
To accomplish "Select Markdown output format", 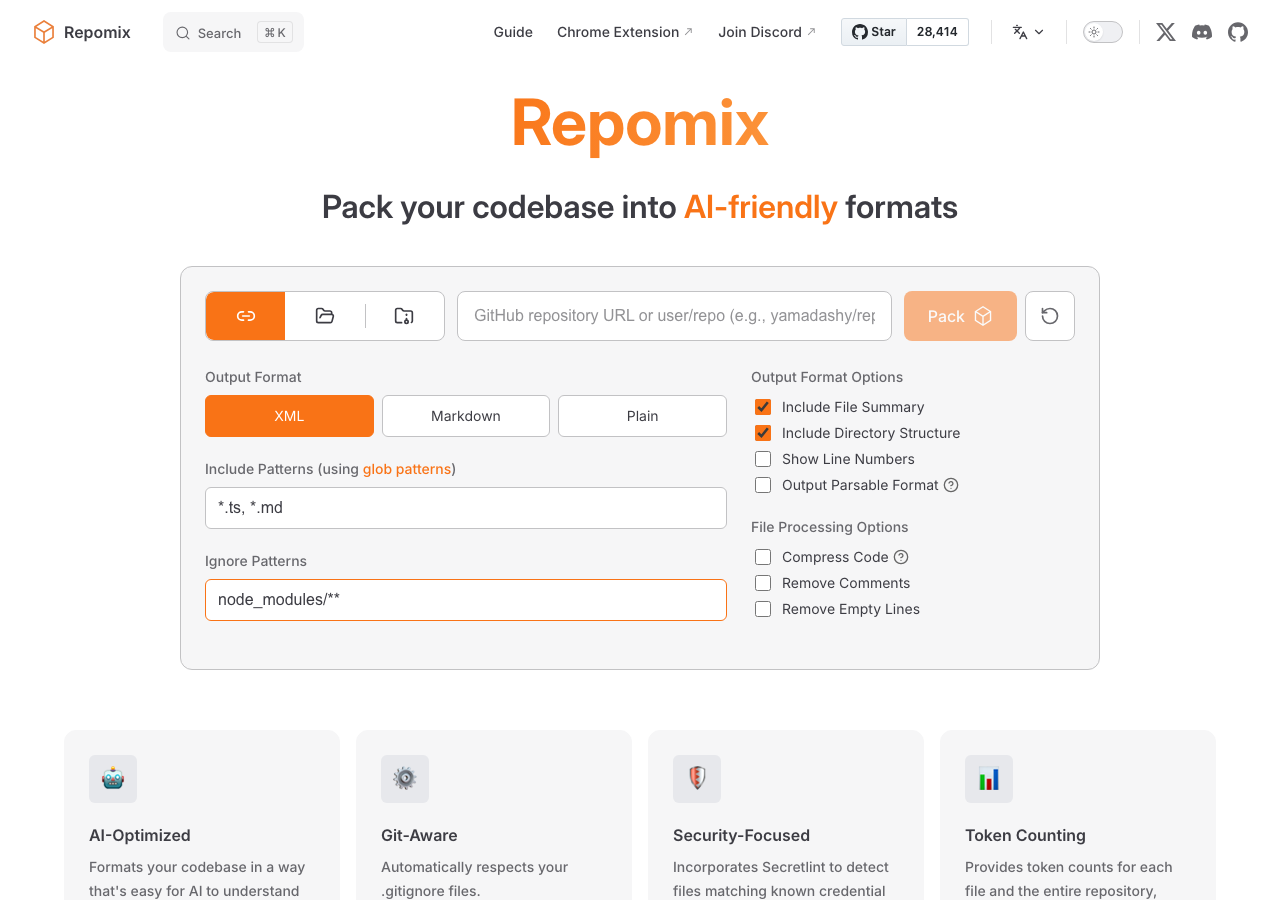I will click(x=466, y=416).
